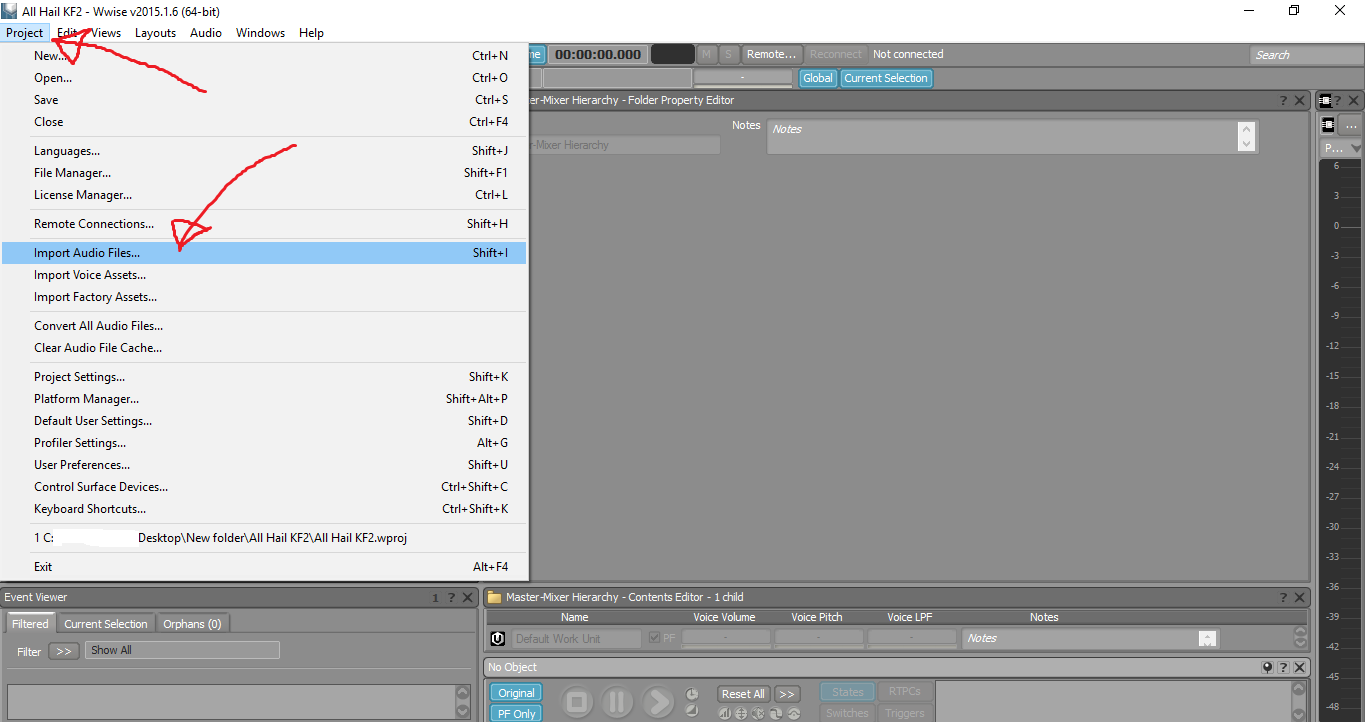Toggle the Original button in transport
This screenshot has width=1365, height=722.
pyautogui.click(x=516, y=693)
